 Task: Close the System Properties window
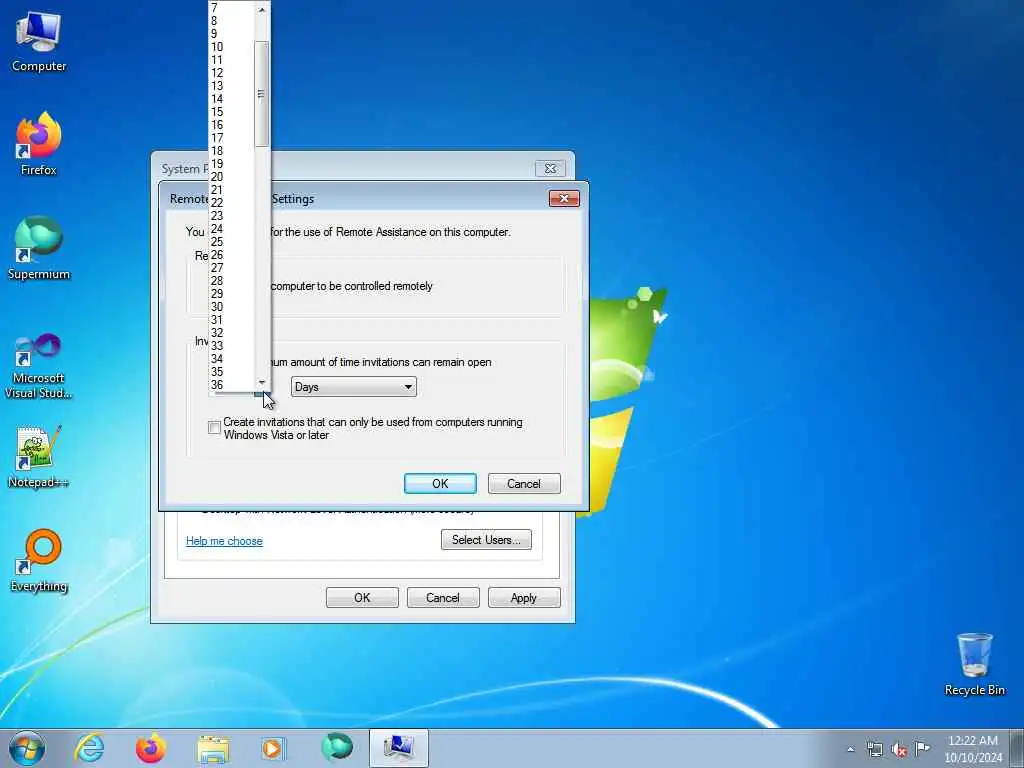551,168
